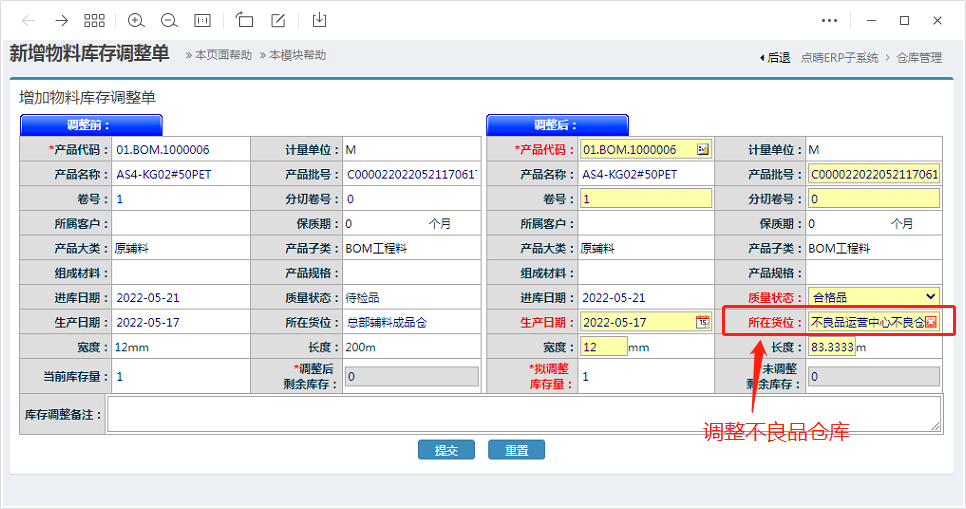This screenshot has height=509, width=966.
Task: Click the download/save icon in toolbar
Action: coord(319,20)
